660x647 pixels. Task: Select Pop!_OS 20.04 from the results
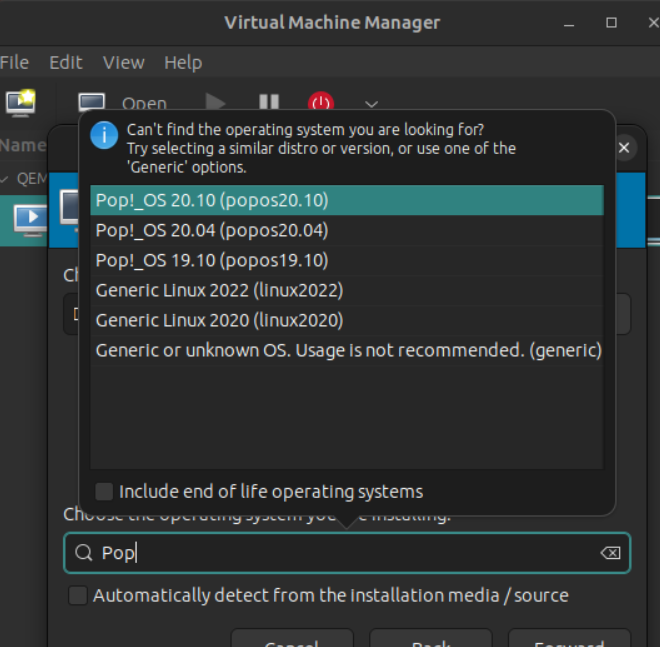coord(212,230)
